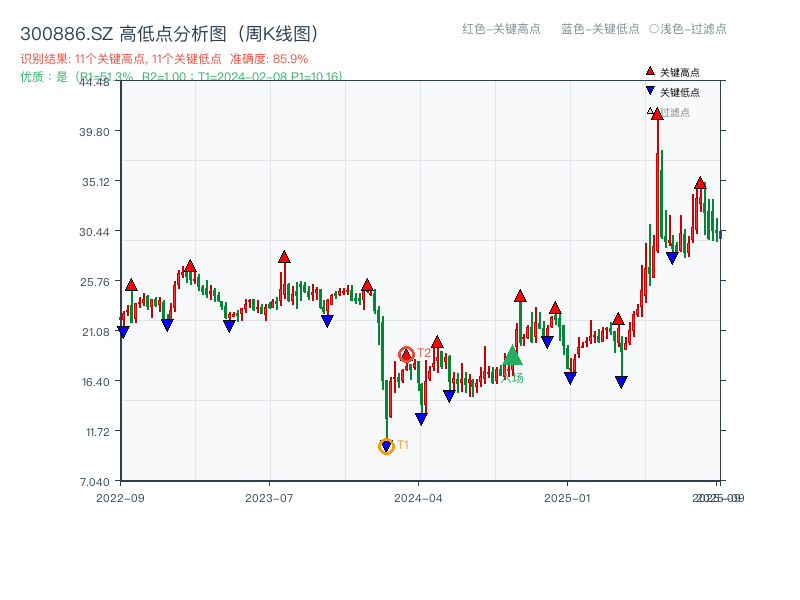The height and width of the screenshot is (600, 800).
Task: Toggle the 过滤点 hollow triangle legend entry
Action: 668,112
